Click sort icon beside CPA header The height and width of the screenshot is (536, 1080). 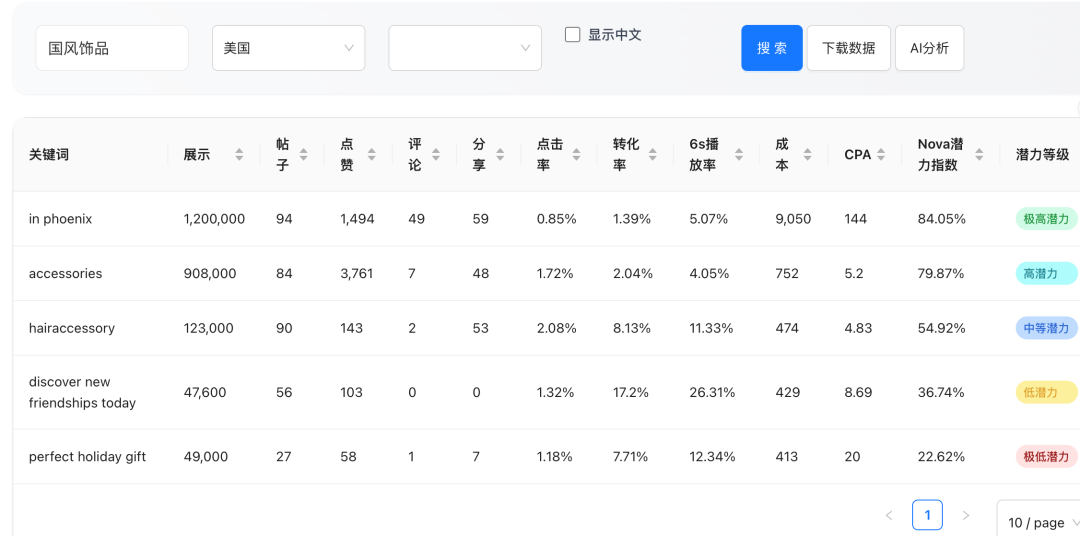[881, 155]
